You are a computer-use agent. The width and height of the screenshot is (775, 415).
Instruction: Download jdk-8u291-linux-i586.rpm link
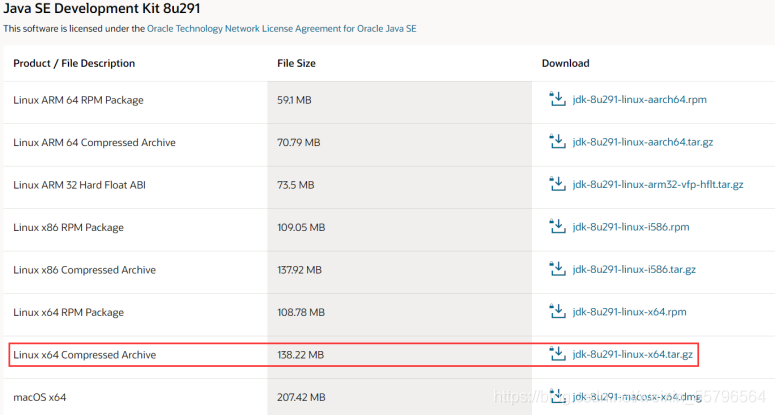pyautogui.click(x=631, y=227)
